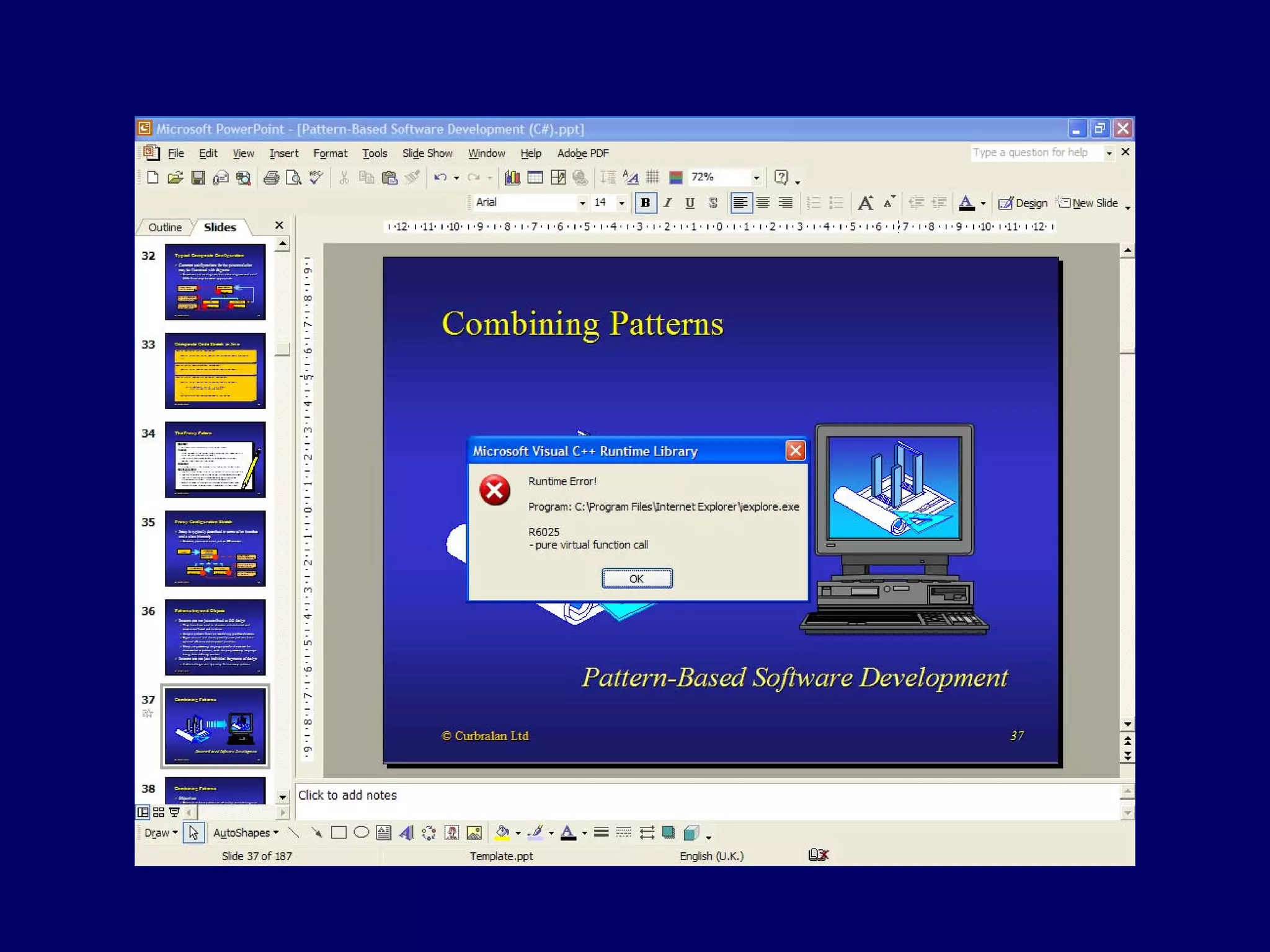The height and width of the screenshot is (952, 1270).
Task: Select slide 34 thumbnail
Action: pos(215,459)
